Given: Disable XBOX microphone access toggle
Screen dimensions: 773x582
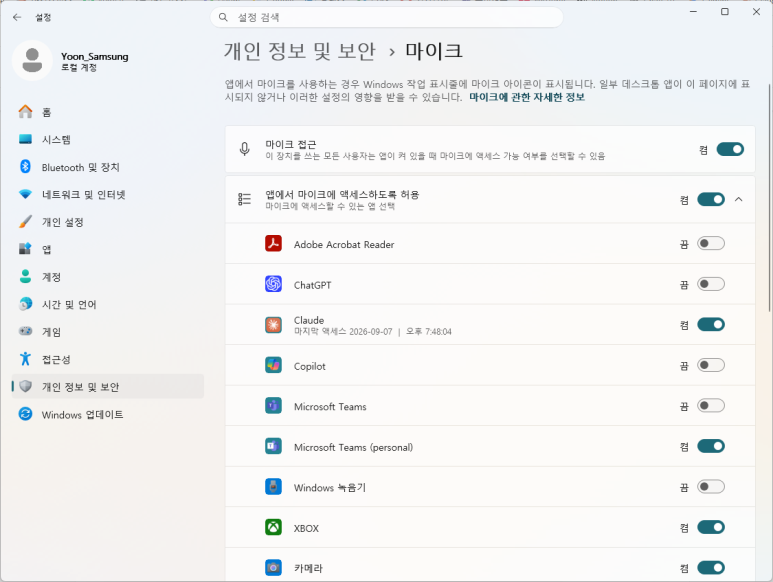Looking at the screenshot, I should (x=711, y=527).
